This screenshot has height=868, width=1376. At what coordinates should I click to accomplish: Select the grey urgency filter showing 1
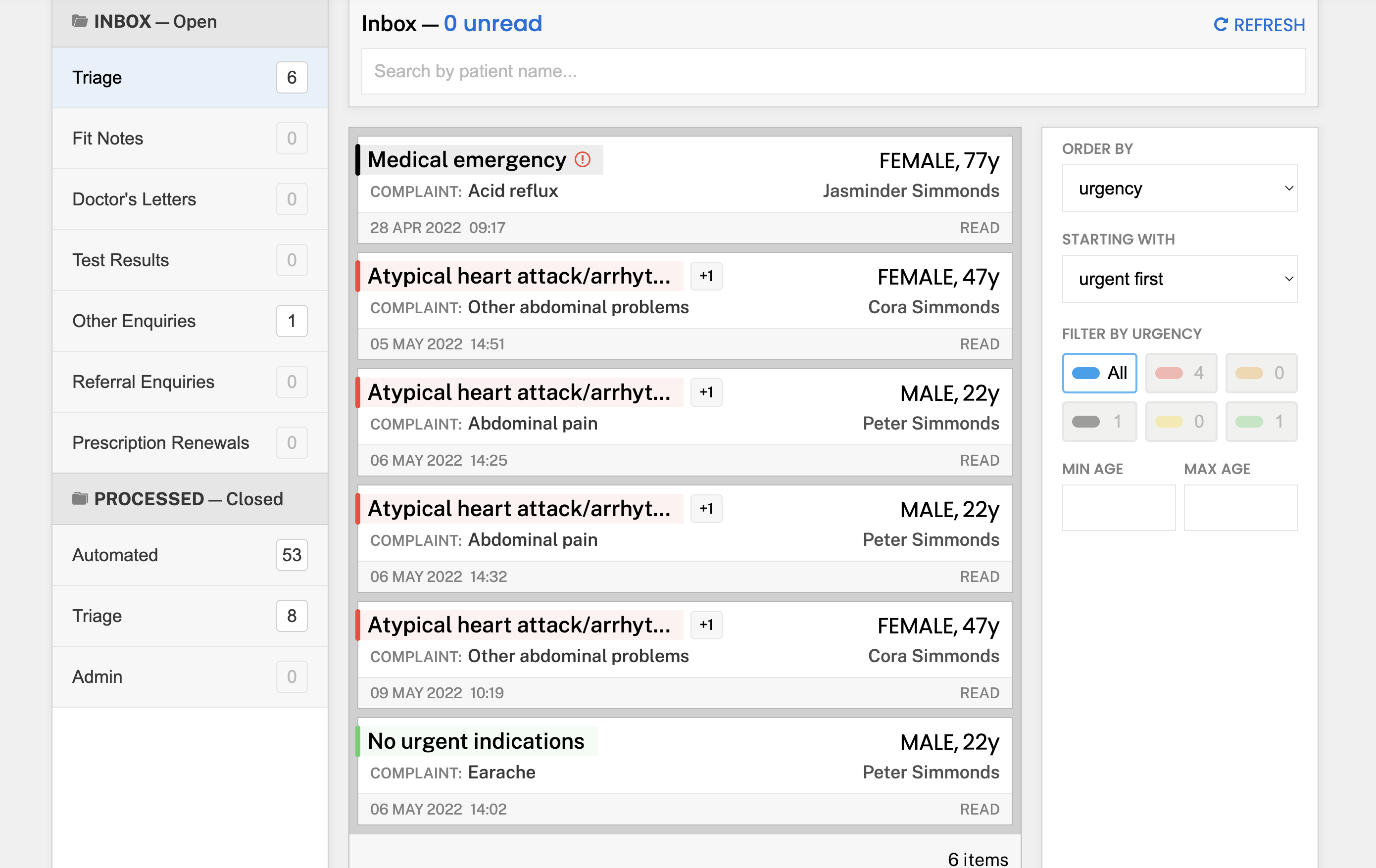1099,422
